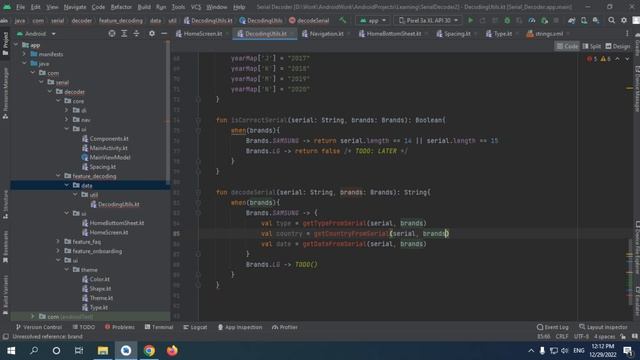This screenshot has width=640, height=360.
Task: Open the VCS menu
Action: tap(196, 7)
